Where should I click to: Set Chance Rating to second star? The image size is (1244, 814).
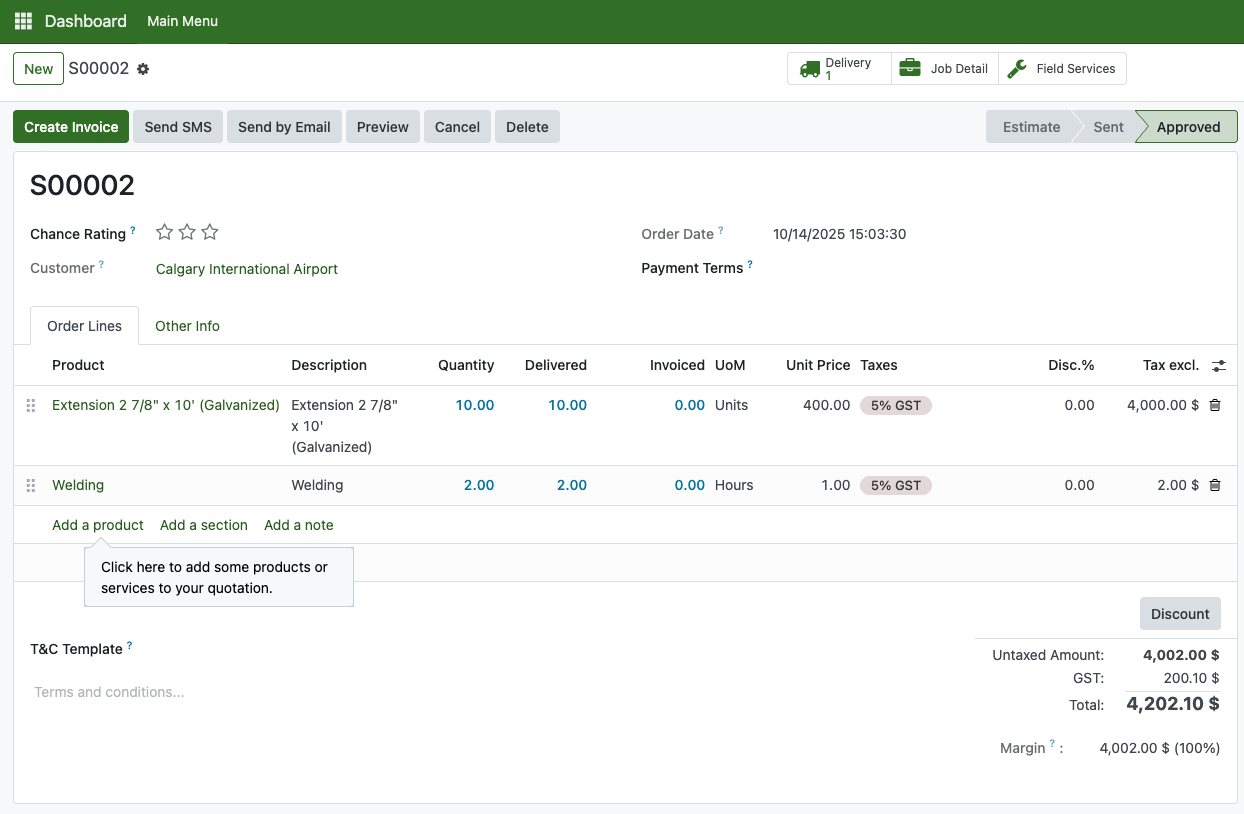(x=187, y=233)
